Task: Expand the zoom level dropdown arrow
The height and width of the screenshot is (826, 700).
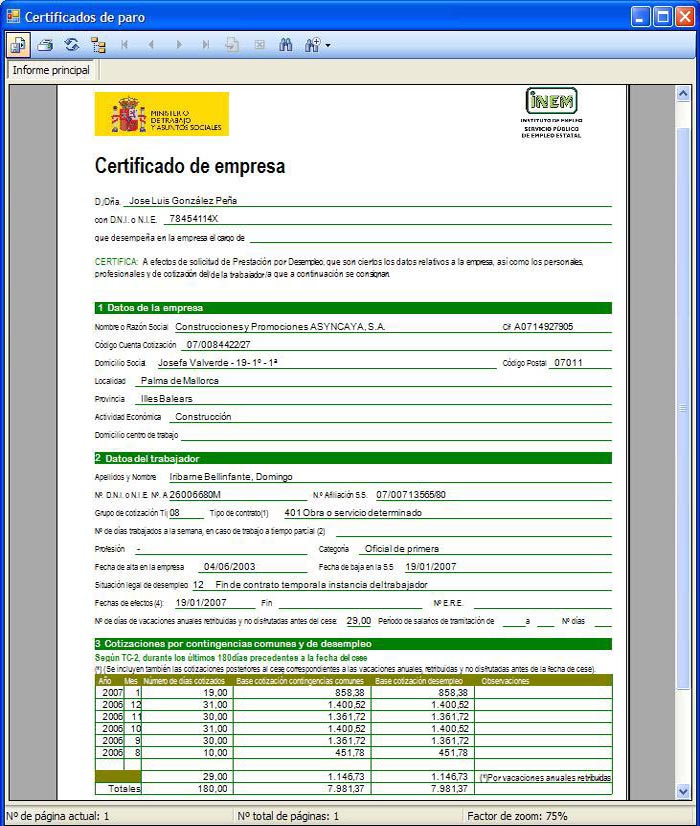Action: click(x=328, y=45)
